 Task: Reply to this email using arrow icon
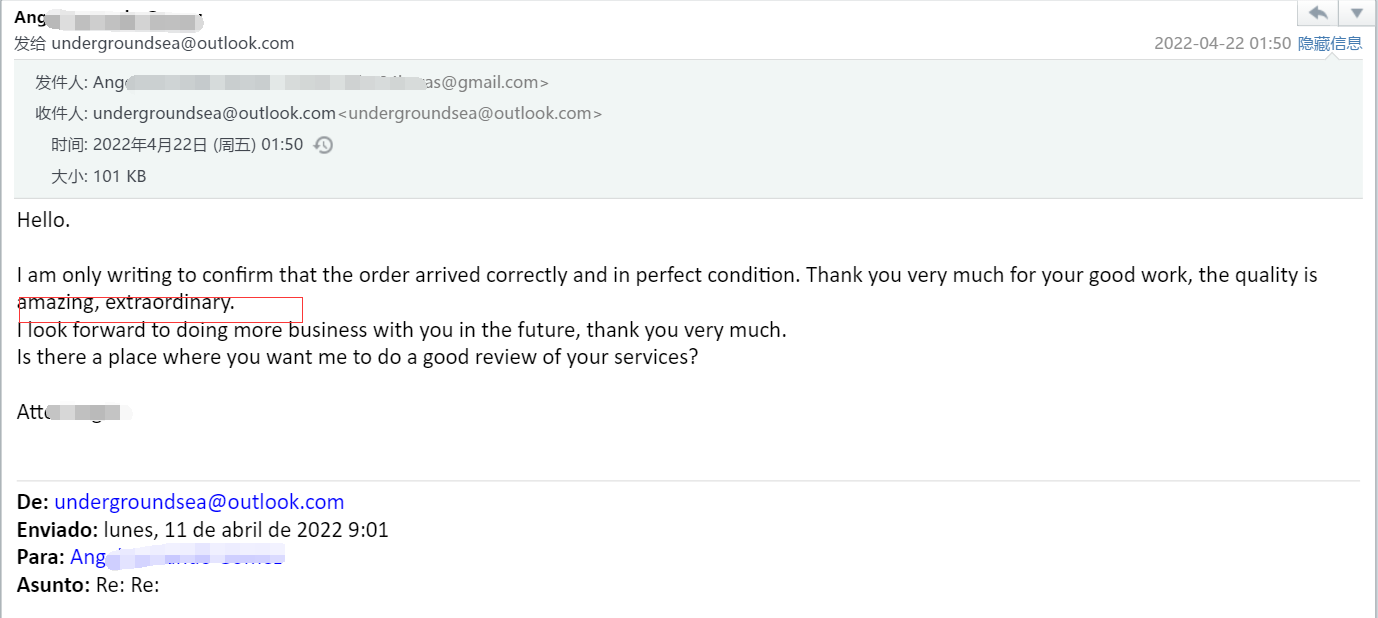[x=1318, y=13]
